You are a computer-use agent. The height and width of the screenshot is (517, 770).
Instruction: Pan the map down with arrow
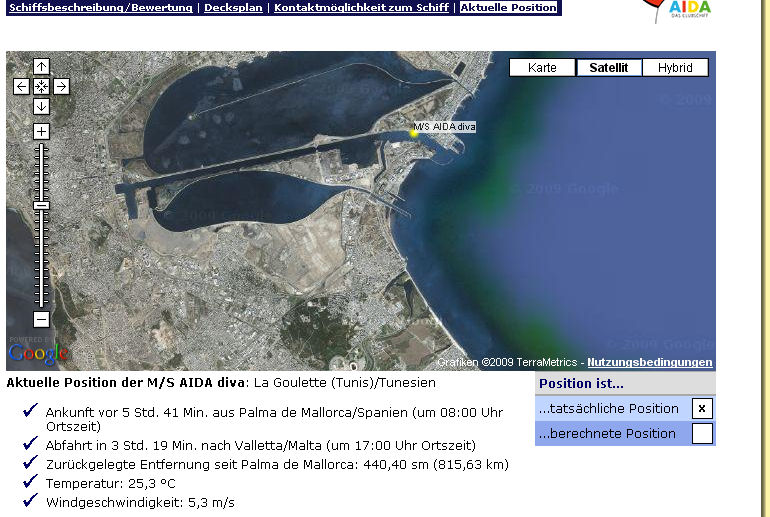[41, 106]
